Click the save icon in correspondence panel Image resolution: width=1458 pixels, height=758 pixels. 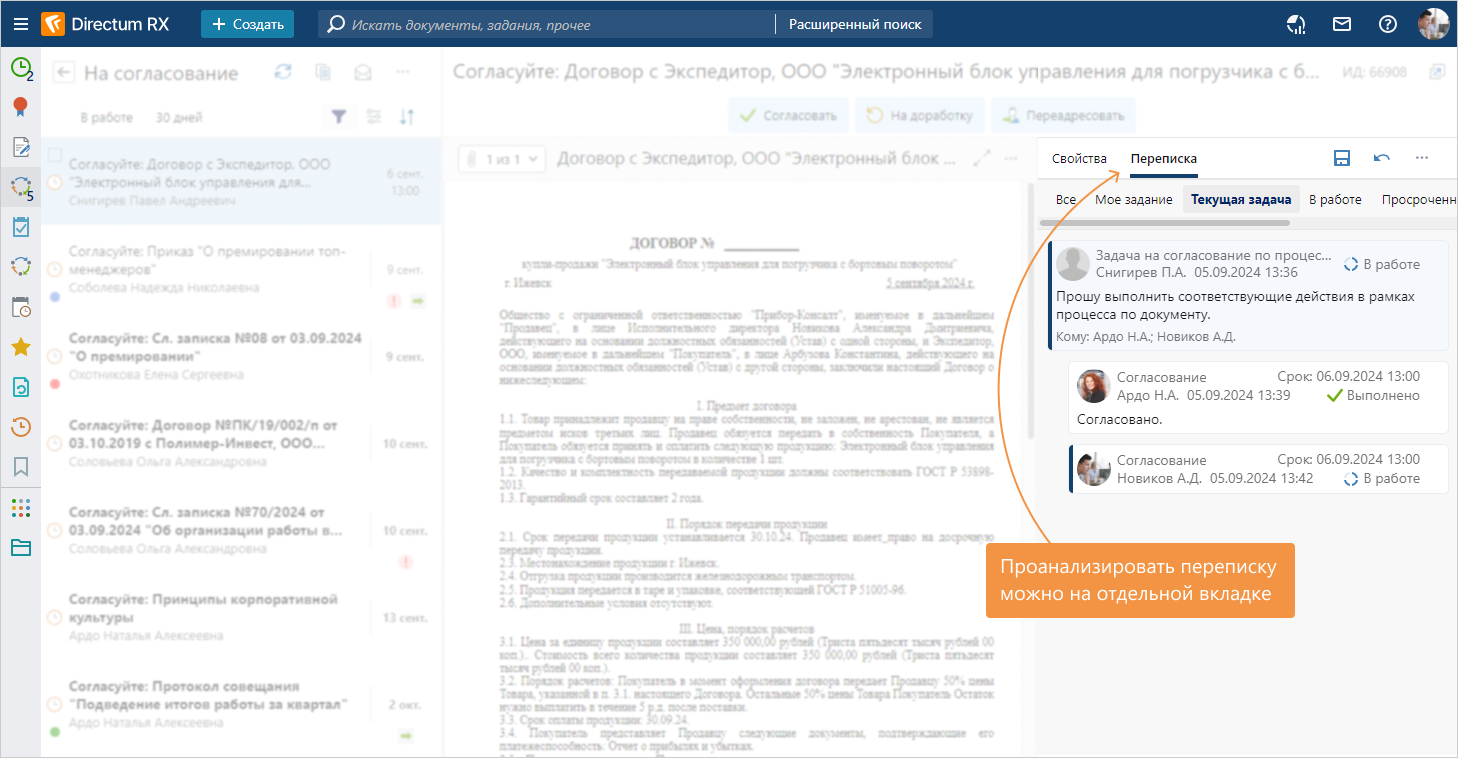[x=1342, y=158]
